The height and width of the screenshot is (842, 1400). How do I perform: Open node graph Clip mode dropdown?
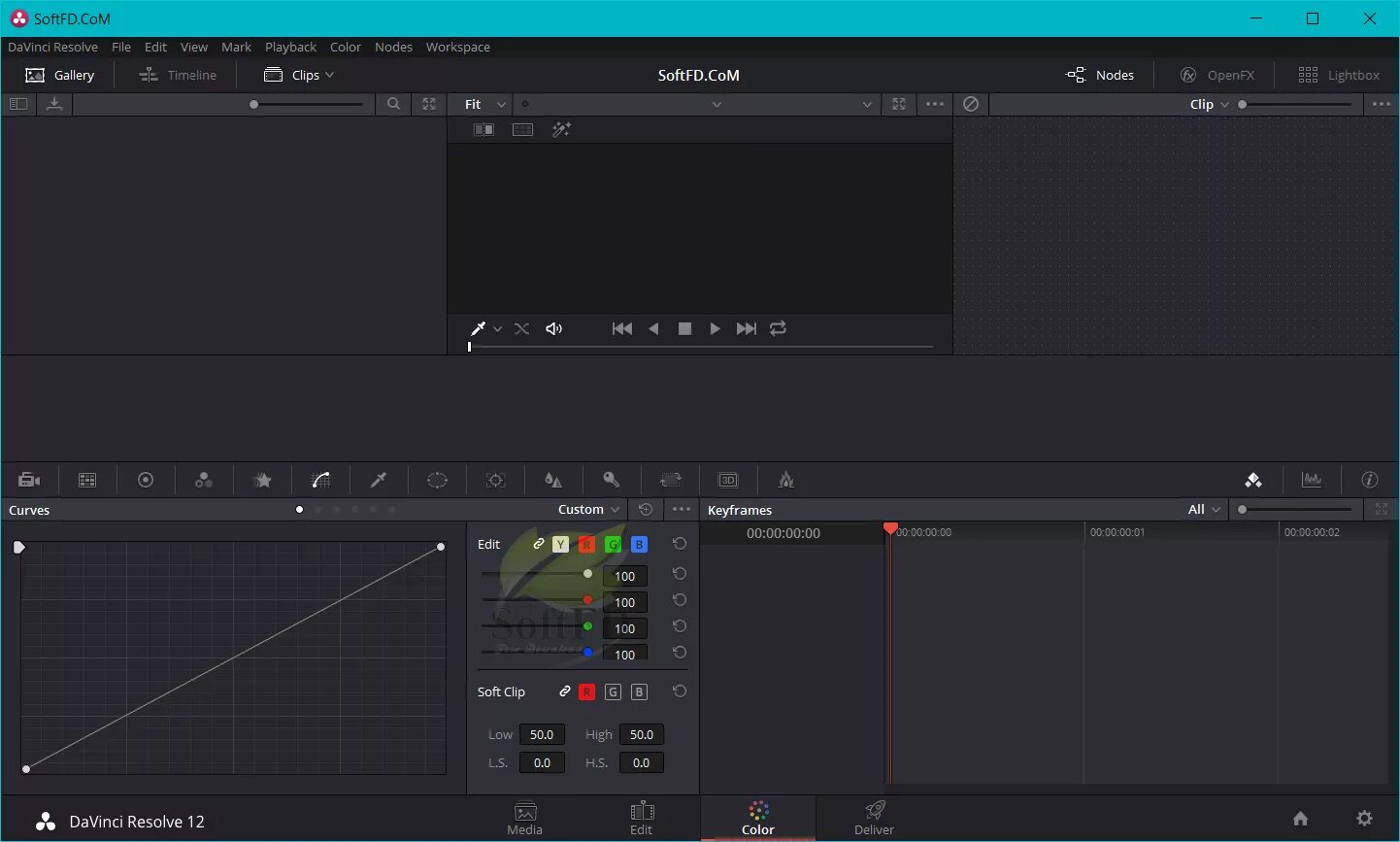pyautogui.click(x=1210, y=104)
